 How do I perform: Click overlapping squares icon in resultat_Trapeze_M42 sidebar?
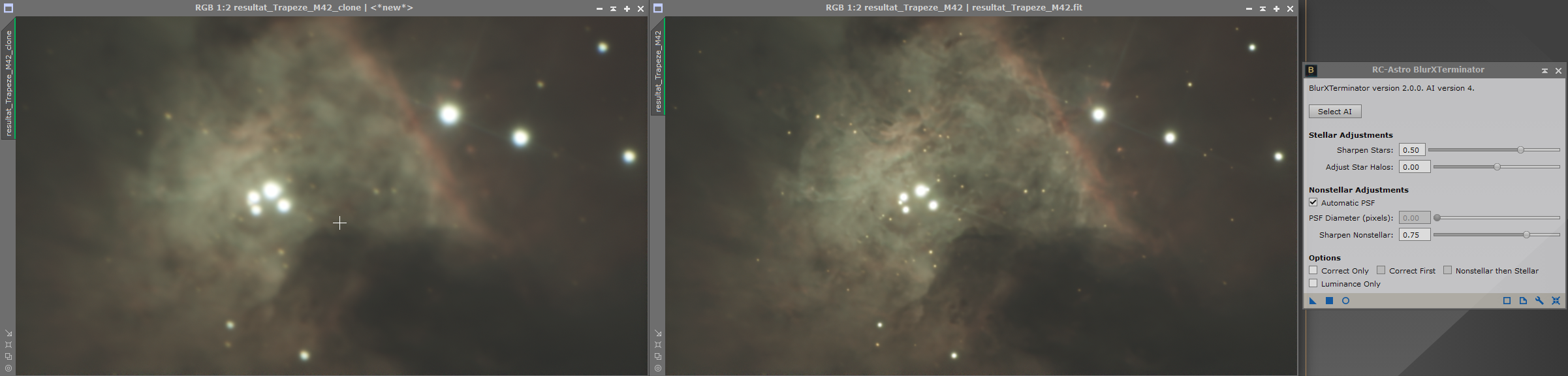[x=658, y=356]
